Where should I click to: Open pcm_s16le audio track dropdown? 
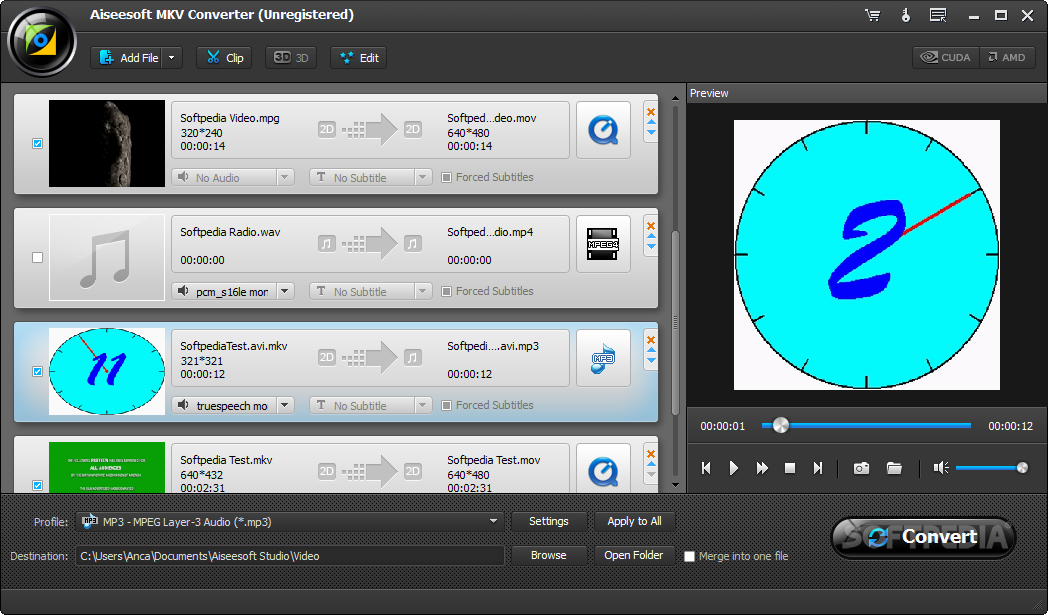click(x=285, y=291)
